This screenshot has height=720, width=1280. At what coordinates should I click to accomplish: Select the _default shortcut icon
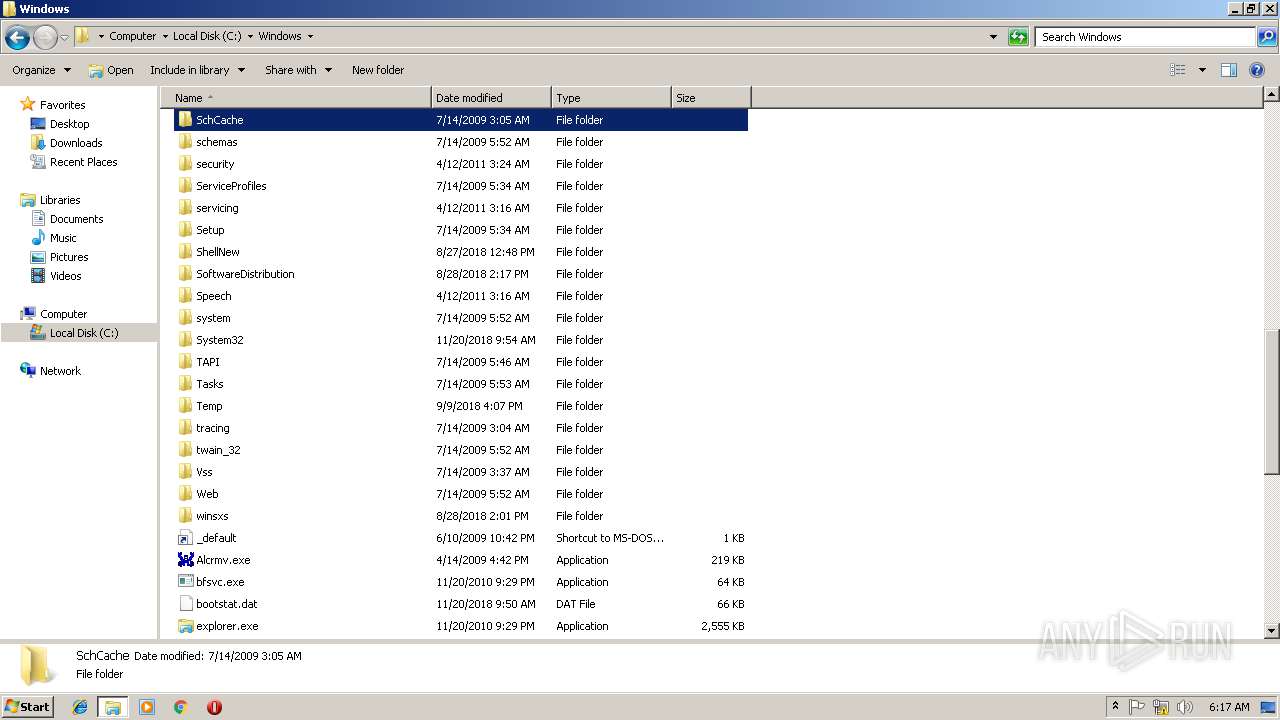[x=185, y=538]
